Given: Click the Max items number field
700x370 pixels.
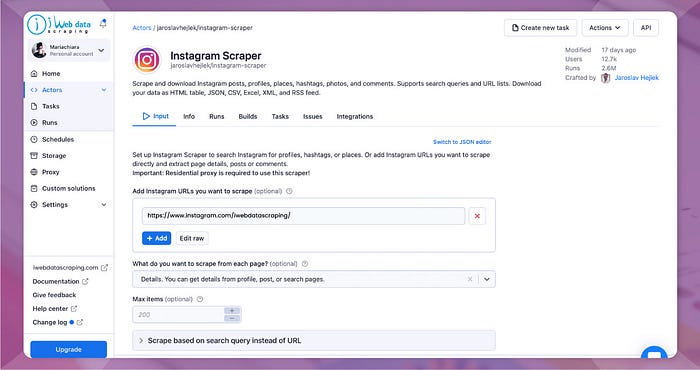Looking at the screenshot, I should [179, 315].
